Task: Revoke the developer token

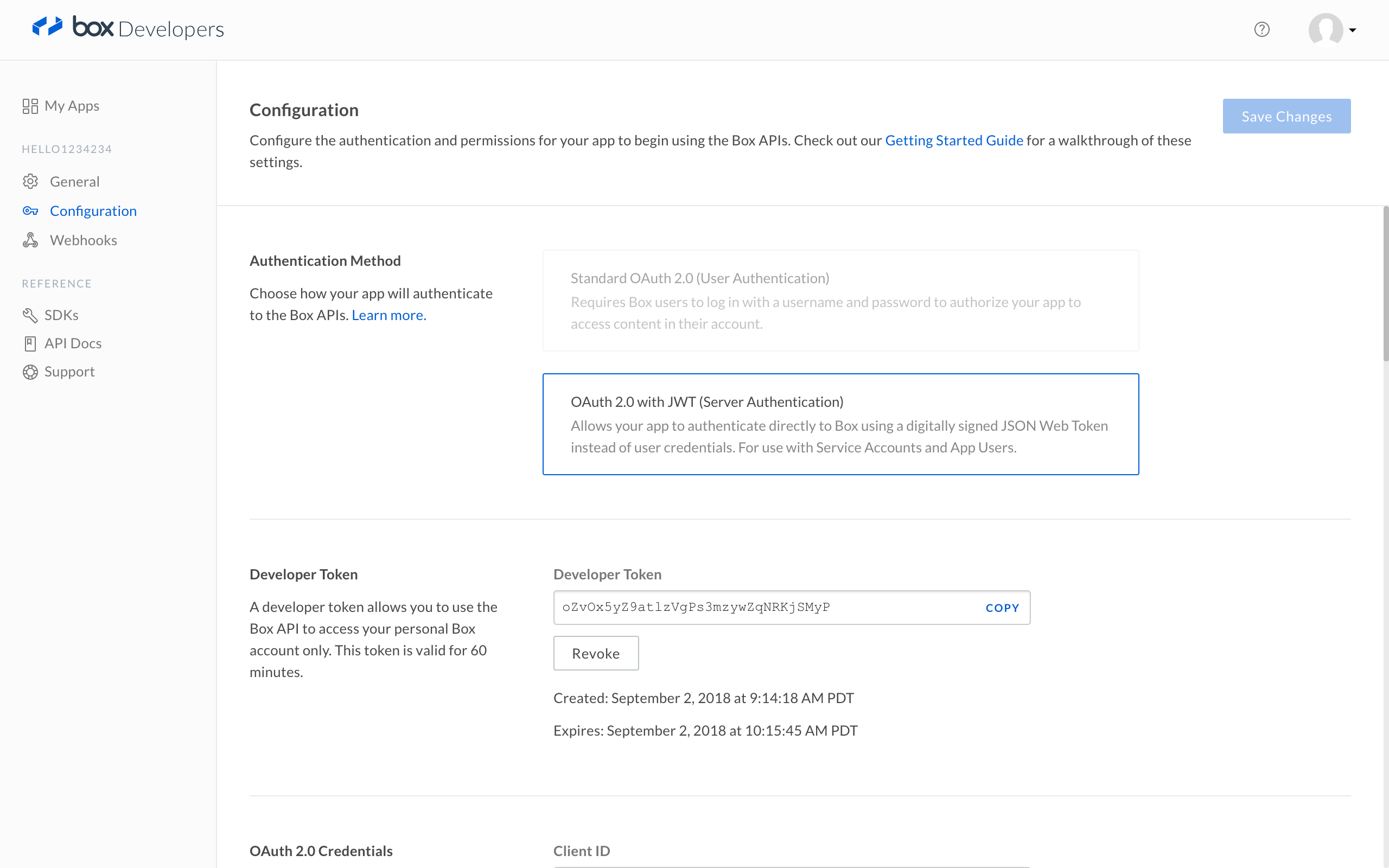Action: [x=596, y=653]
